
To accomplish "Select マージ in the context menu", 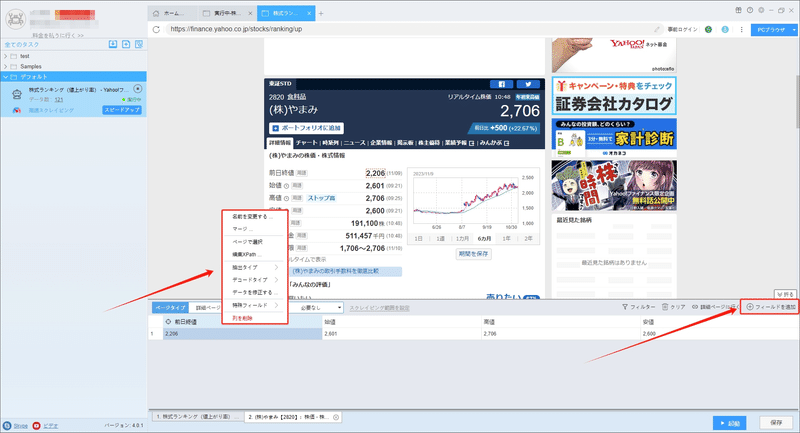I will tap(255, 229).
